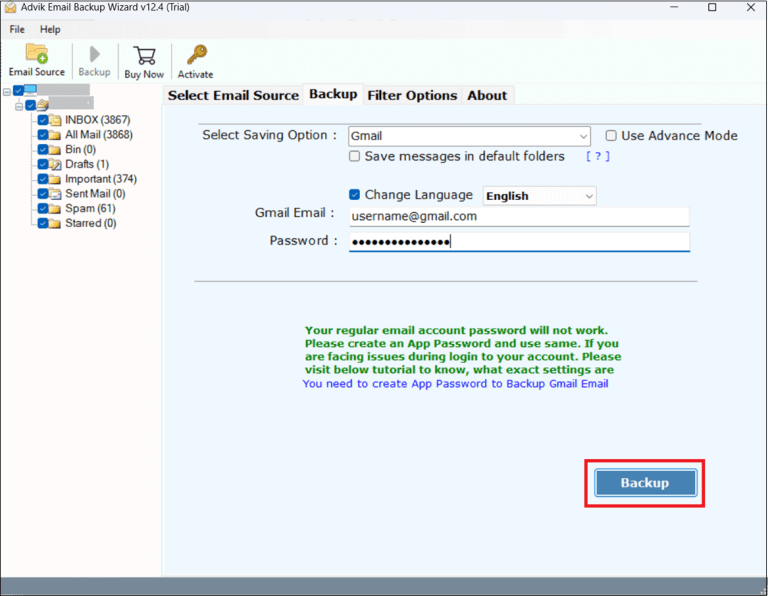Open the [ ? ] help link

[x=598, y=156]
